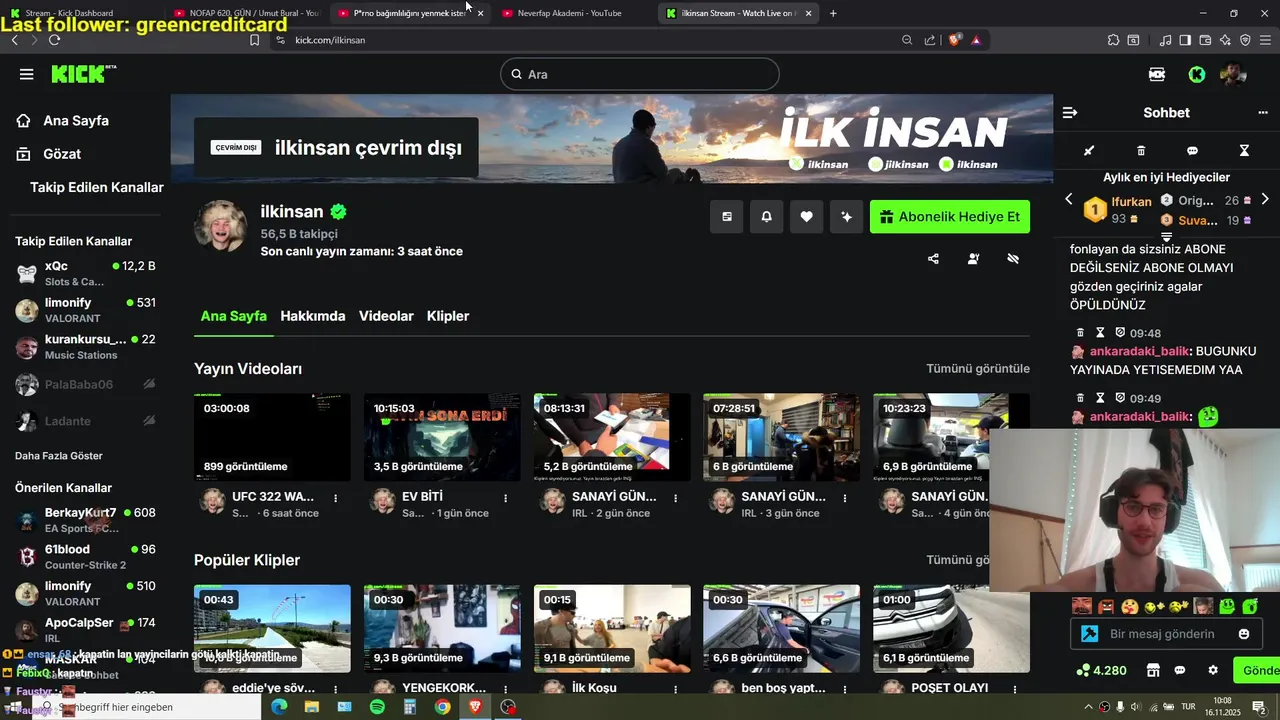Viewport: 1280px width, 720px height.
Task: Expand Daha Fazla Göster in followed channels
Action: coord(59,456)
